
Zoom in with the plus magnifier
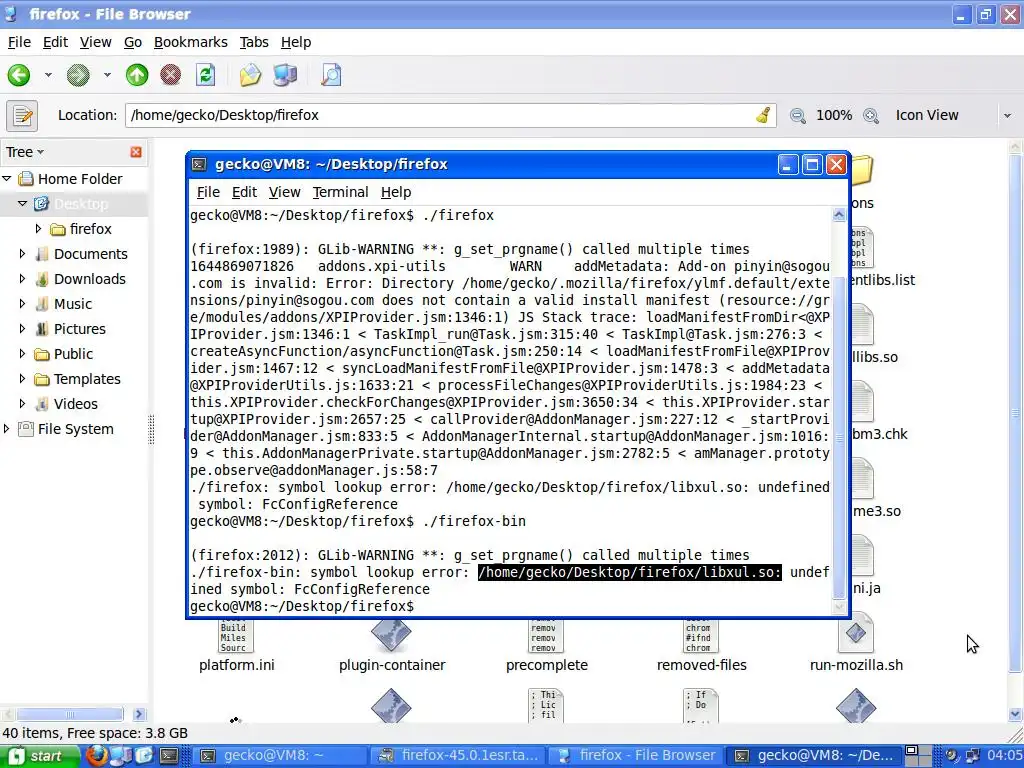click(x=871, y=116)
